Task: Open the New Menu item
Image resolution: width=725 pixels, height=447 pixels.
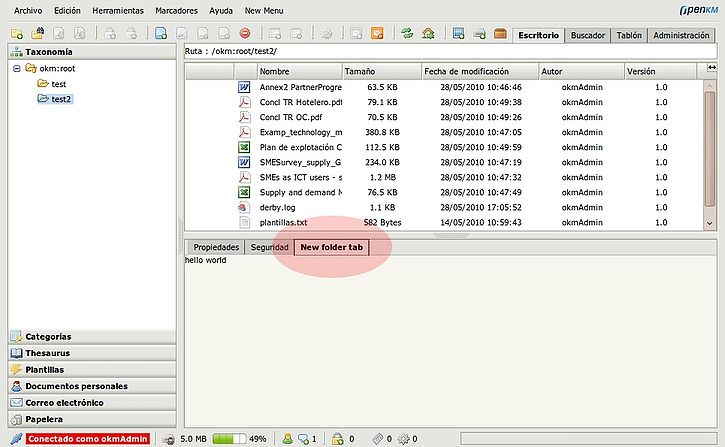Action: [264, 11]
